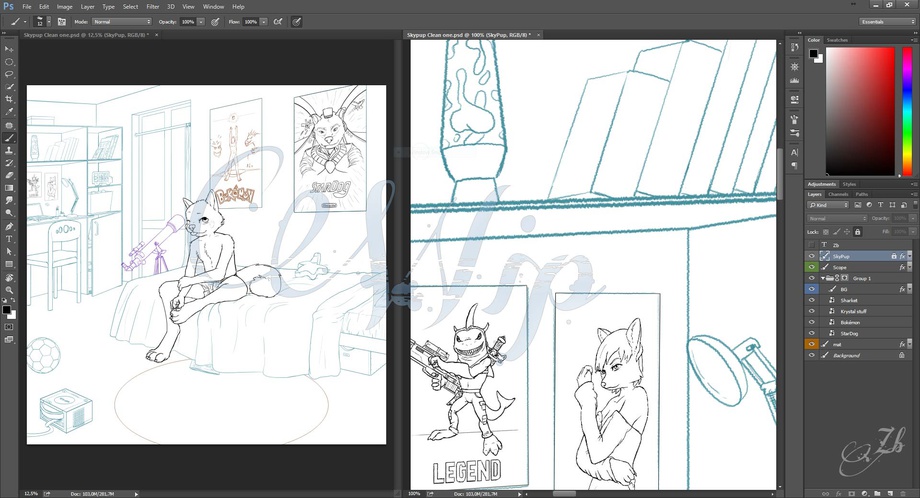Select the Pen tool
This screenshot has width=920, height=498.
pyautogui.click(x=9, y=226)
